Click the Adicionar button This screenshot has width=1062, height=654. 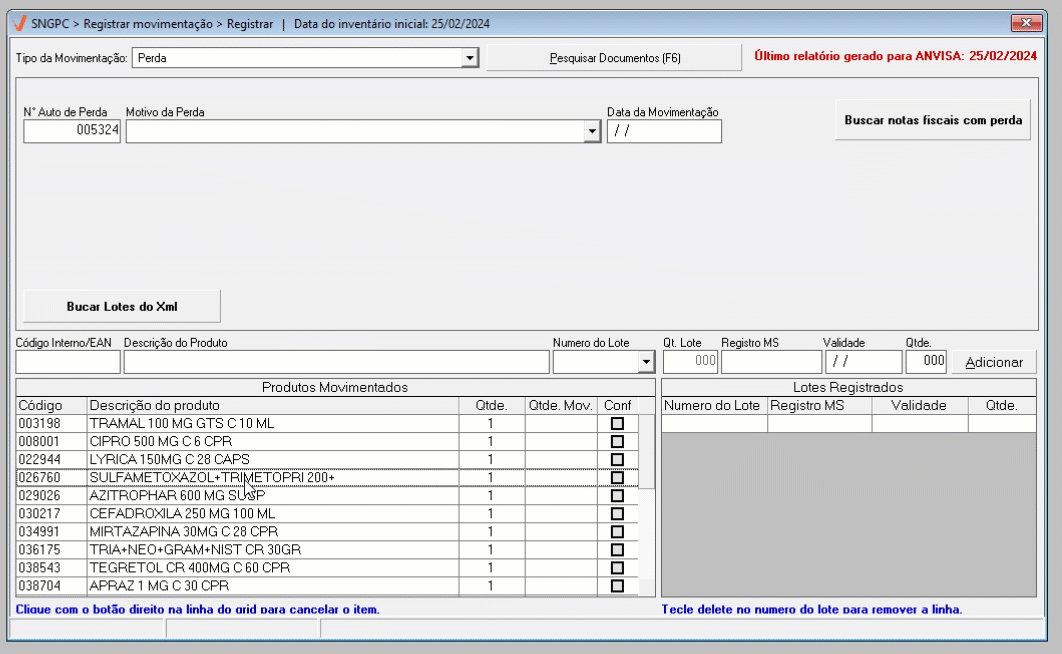993,362
